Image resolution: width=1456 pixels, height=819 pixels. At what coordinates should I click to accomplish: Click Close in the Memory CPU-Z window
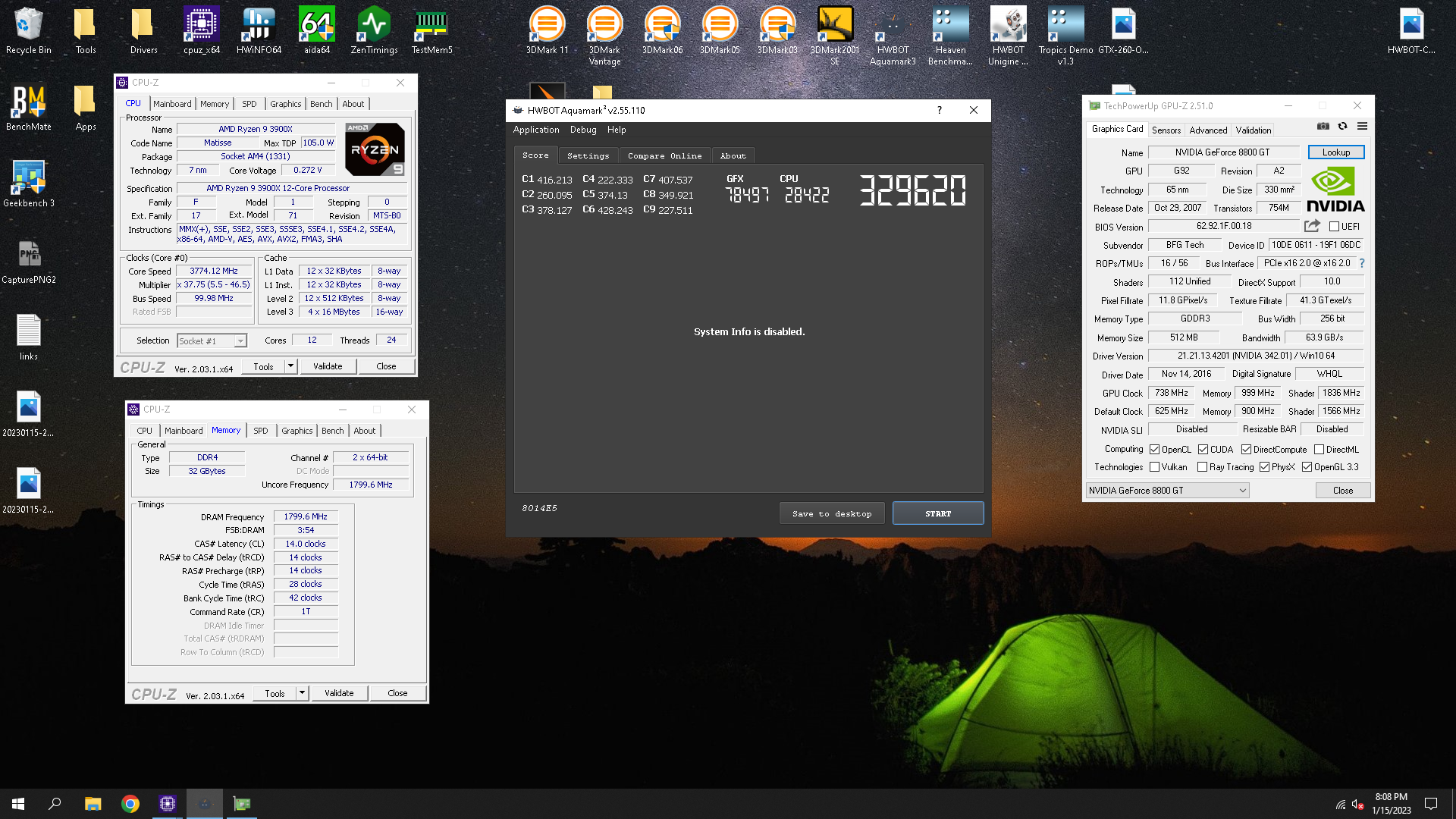[397, 693]
